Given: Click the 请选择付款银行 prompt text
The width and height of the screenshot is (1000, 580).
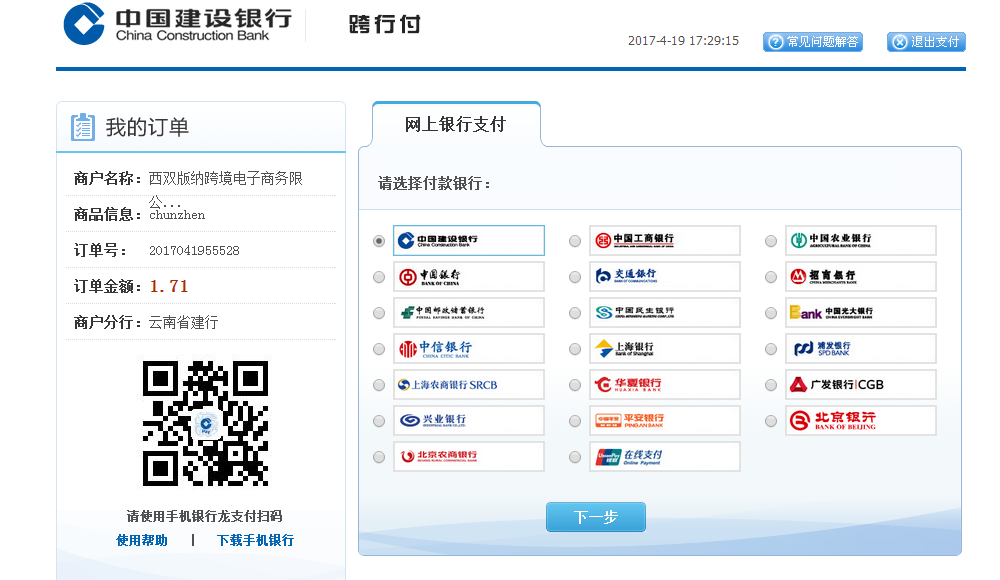Looking at the screenshot, I should click(434, 184).
